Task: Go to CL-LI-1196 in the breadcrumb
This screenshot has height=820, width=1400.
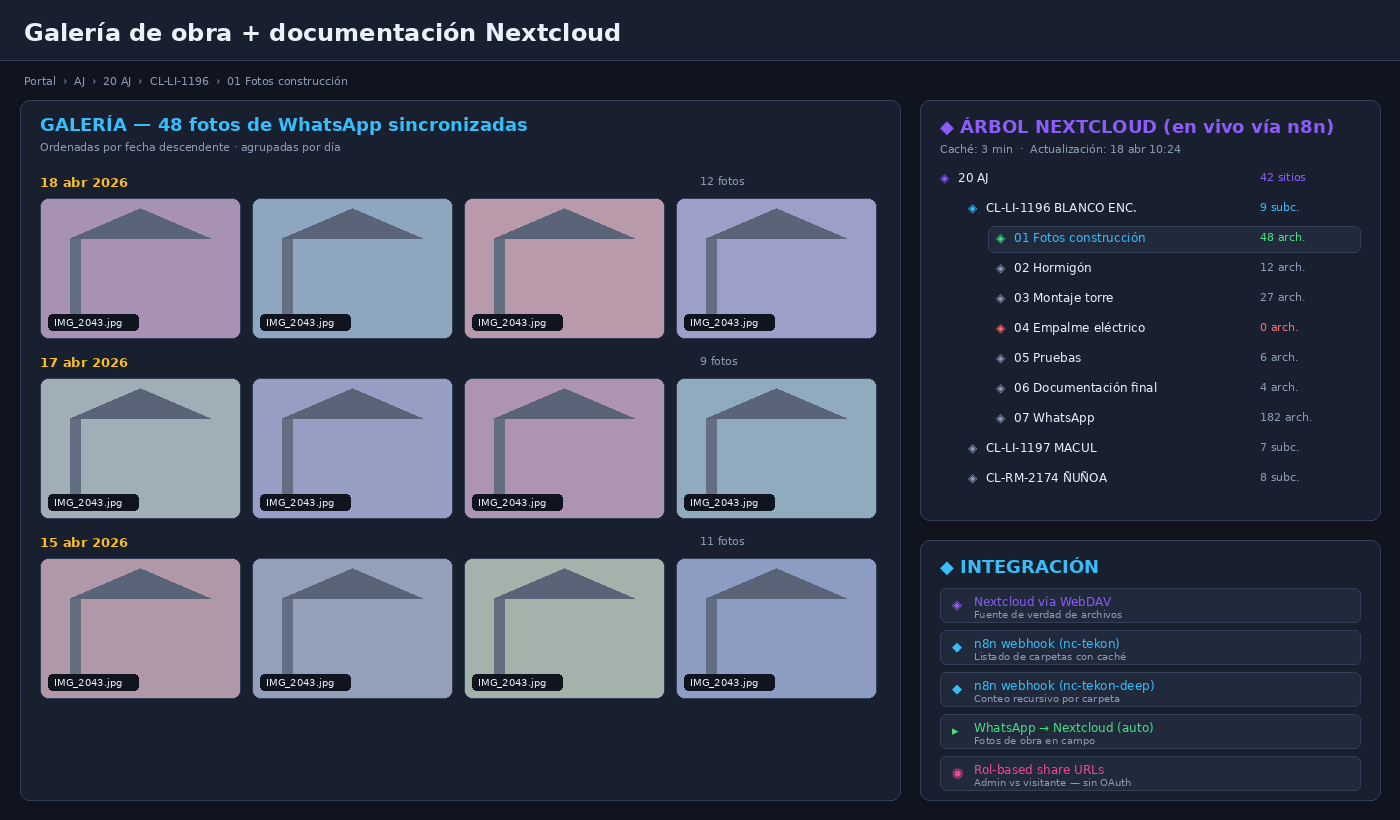Action: [179, 82]
